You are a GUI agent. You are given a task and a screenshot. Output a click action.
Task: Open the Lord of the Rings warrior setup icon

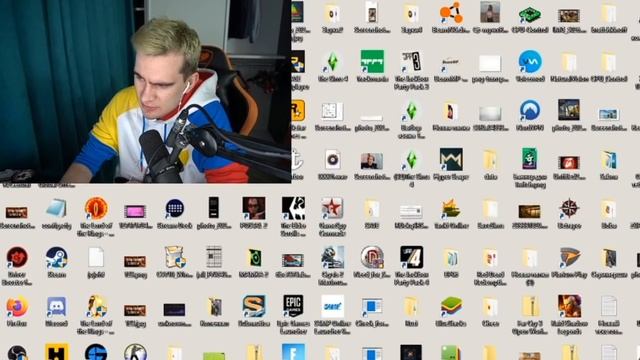96,307
